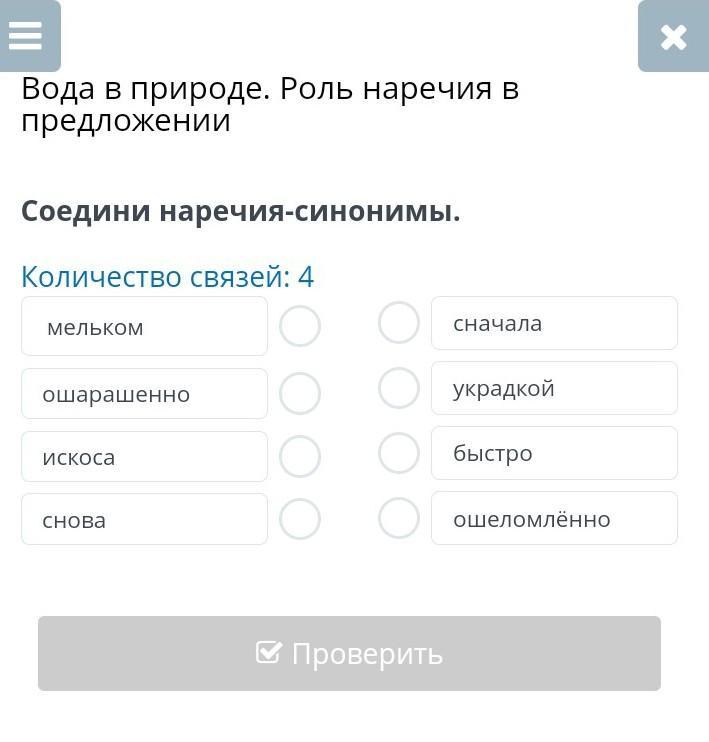The width and height of the screenshot is (709, 742).
Task: Select the circle beside сначала
Action: click(399, 323)
